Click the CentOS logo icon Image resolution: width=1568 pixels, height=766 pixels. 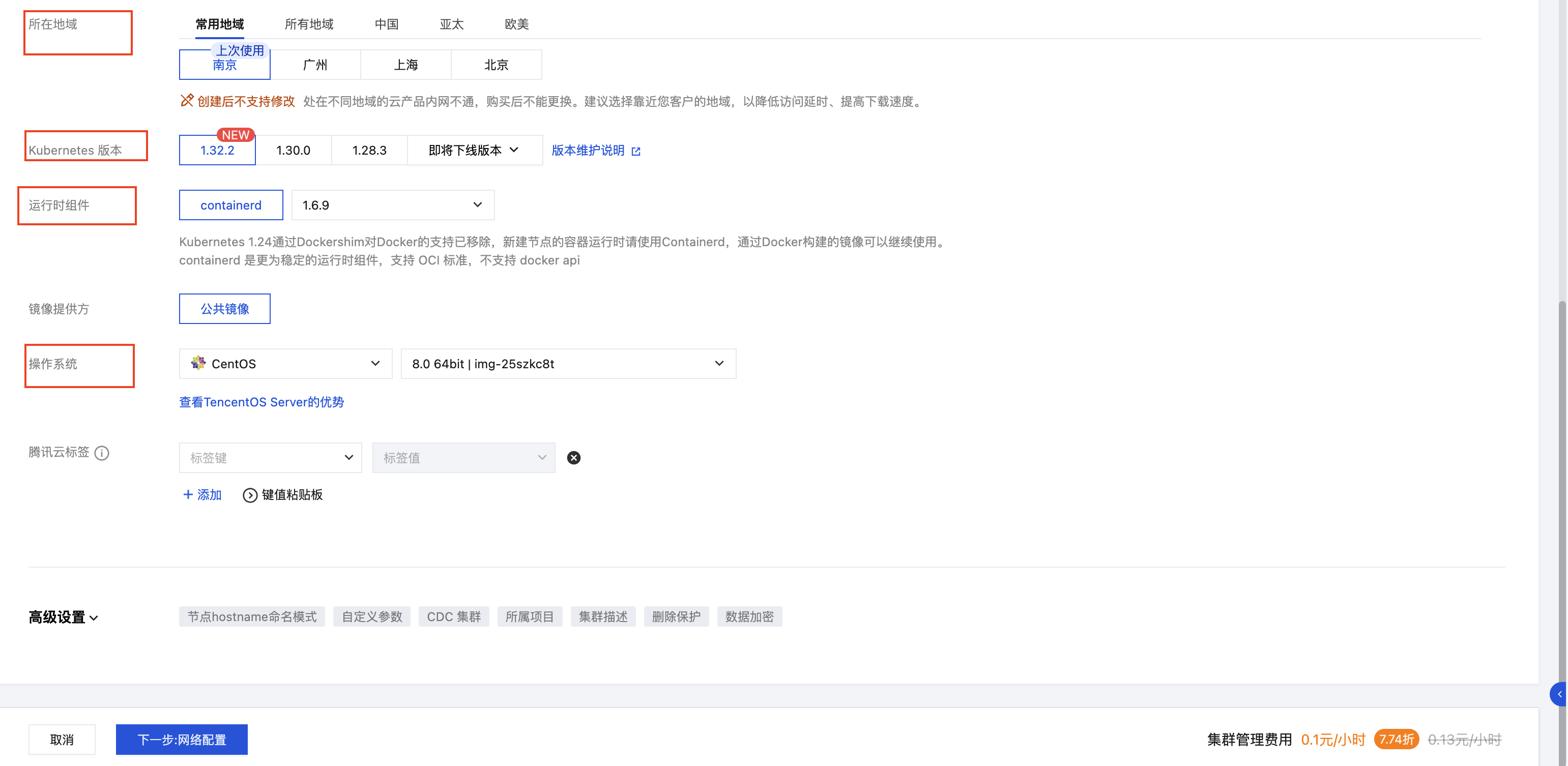[198, 363]
